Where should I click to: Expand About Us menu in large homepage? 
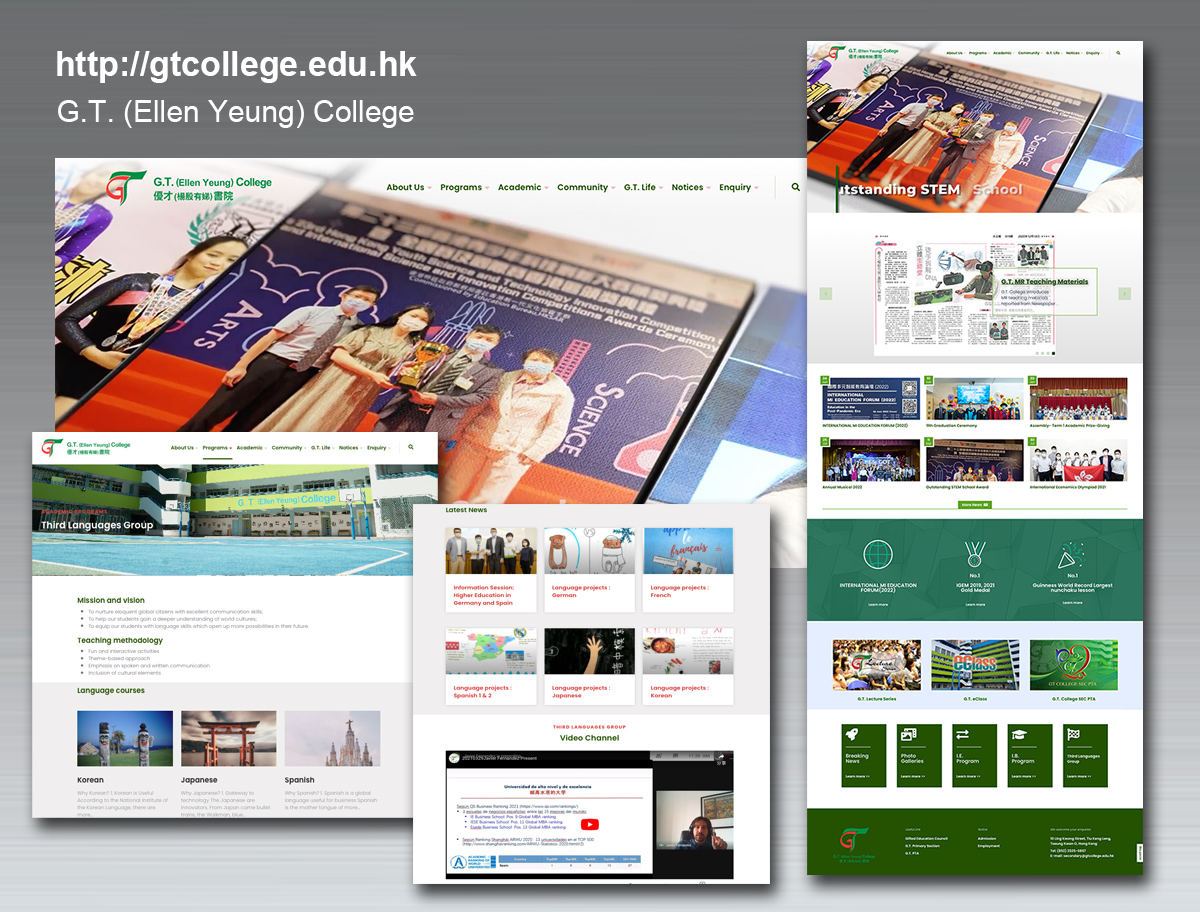tap(409, 187)
